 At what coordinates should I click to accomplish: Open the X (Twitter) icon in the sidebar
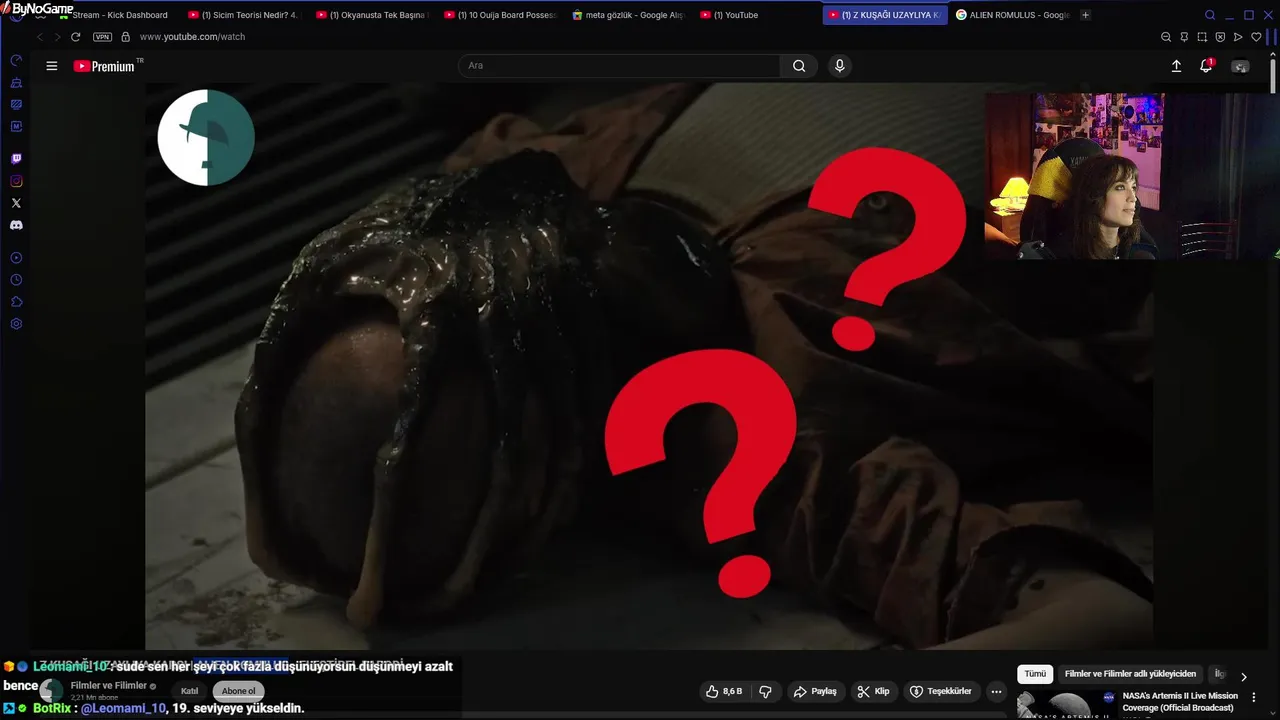(x=16, y=203)
